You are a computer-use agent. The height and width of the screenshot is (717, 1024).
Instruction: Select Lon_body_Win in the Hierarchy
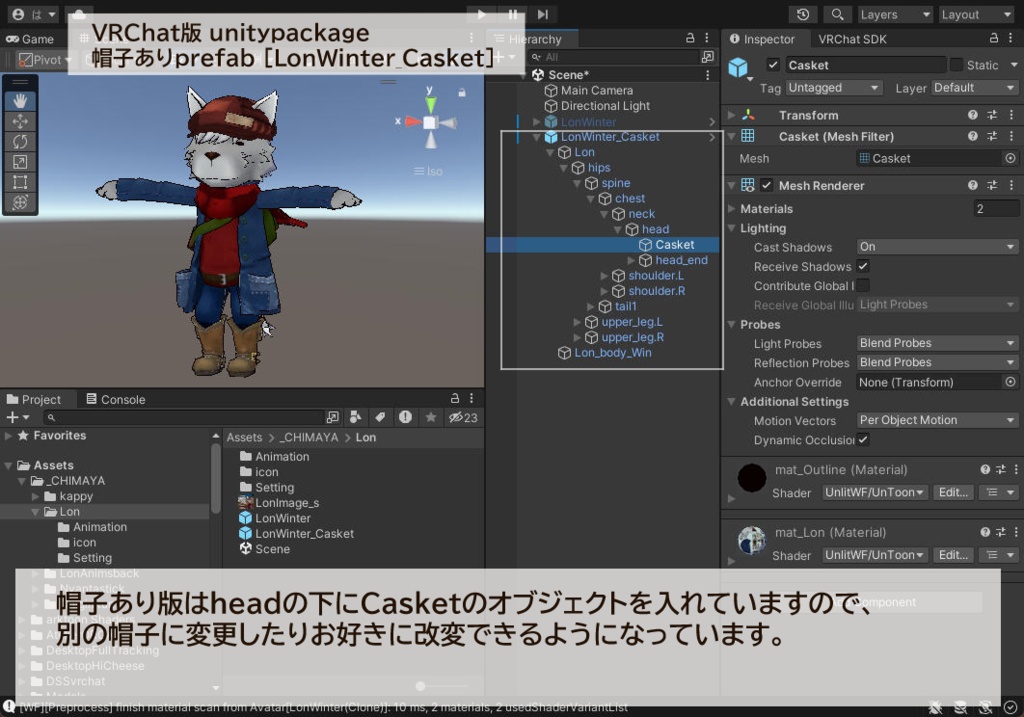pyautogui.click(x=613, y=353)
